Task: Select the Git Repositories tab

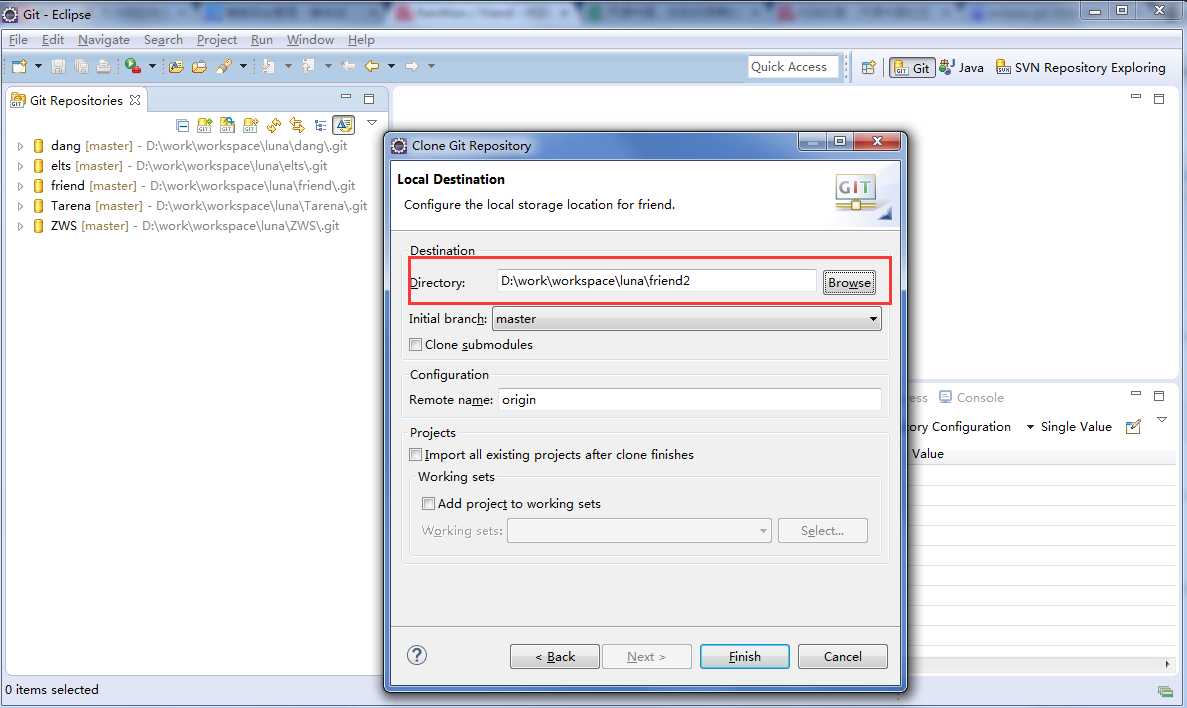Action: 76,101
